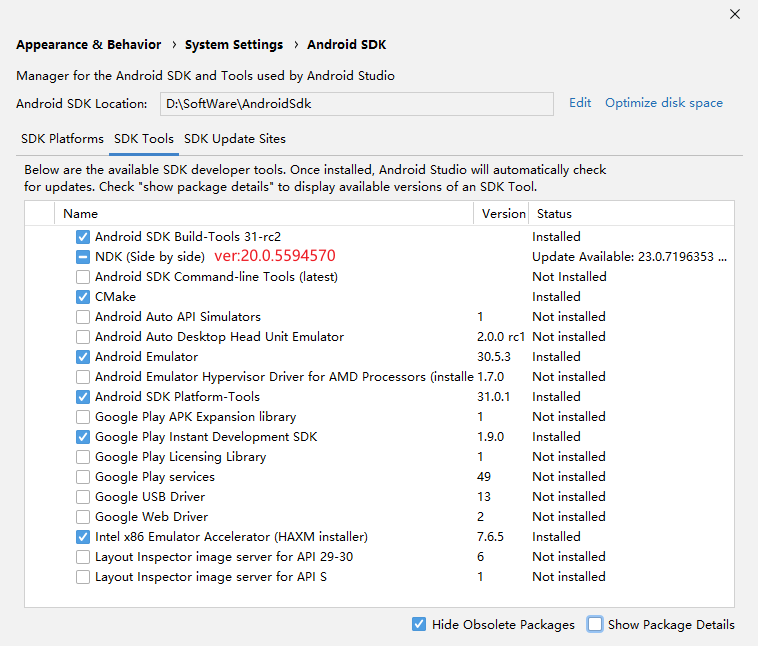Uncheck Android SDK Build-Tools 31-rc2 checkbox
The height and width of the screenshot is (646, 758).
(x=83, y=237)
